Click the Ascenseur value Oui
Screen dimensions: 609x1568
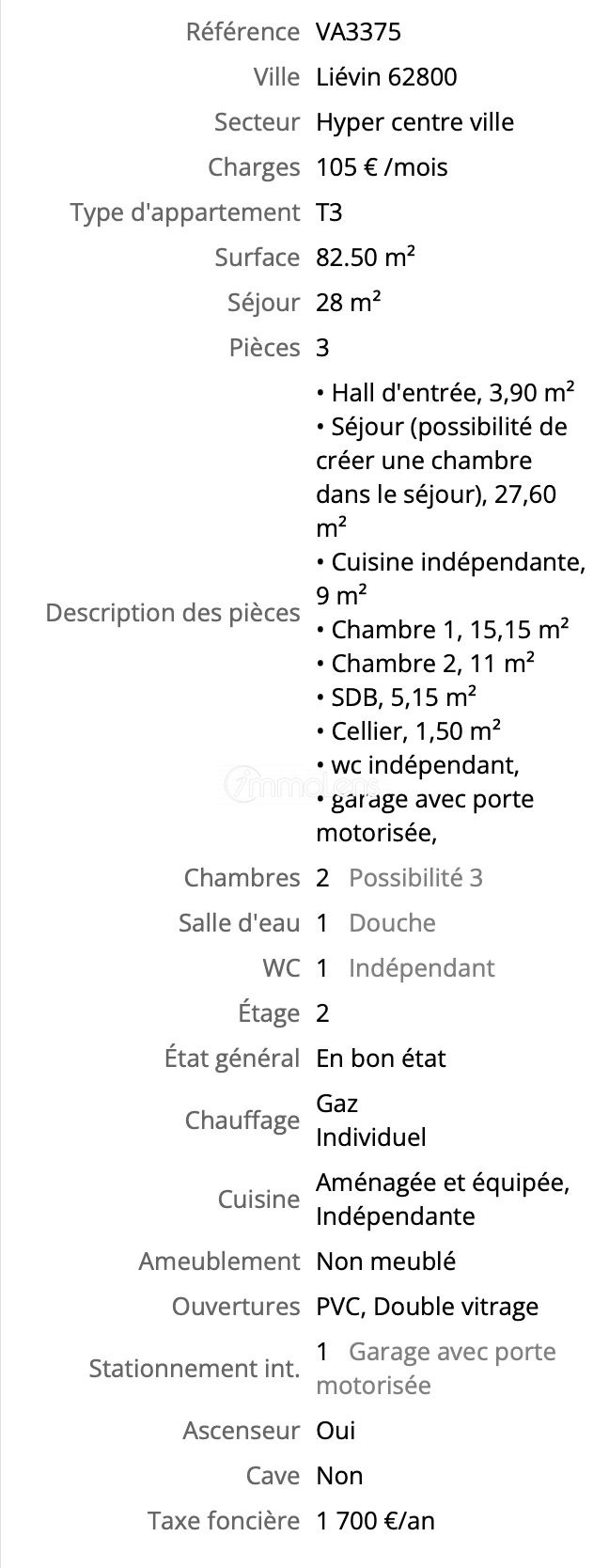tap(336, 1431)
